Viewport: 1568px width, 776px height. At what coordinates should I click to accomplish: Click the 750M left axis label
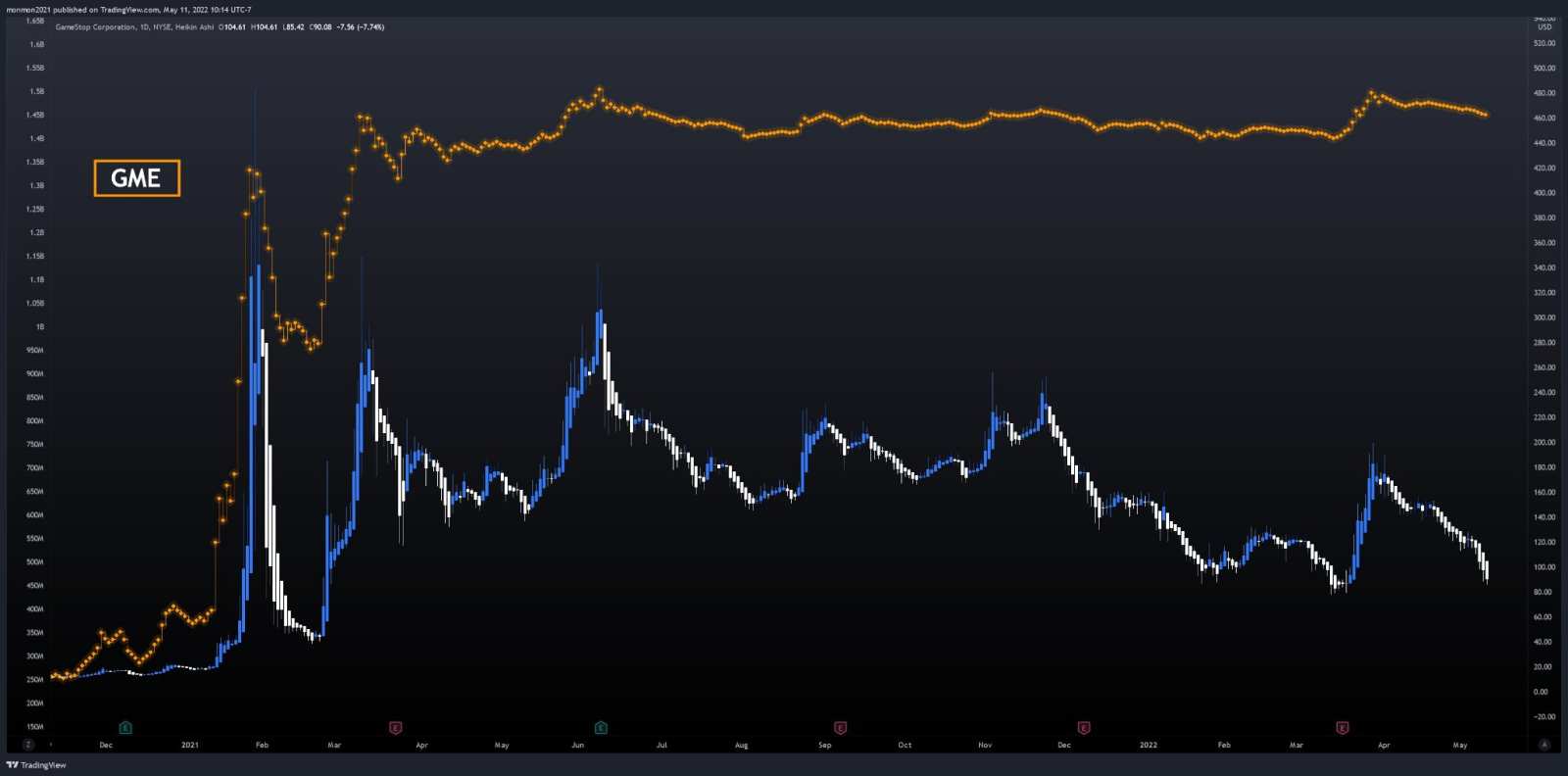(35, 445)
